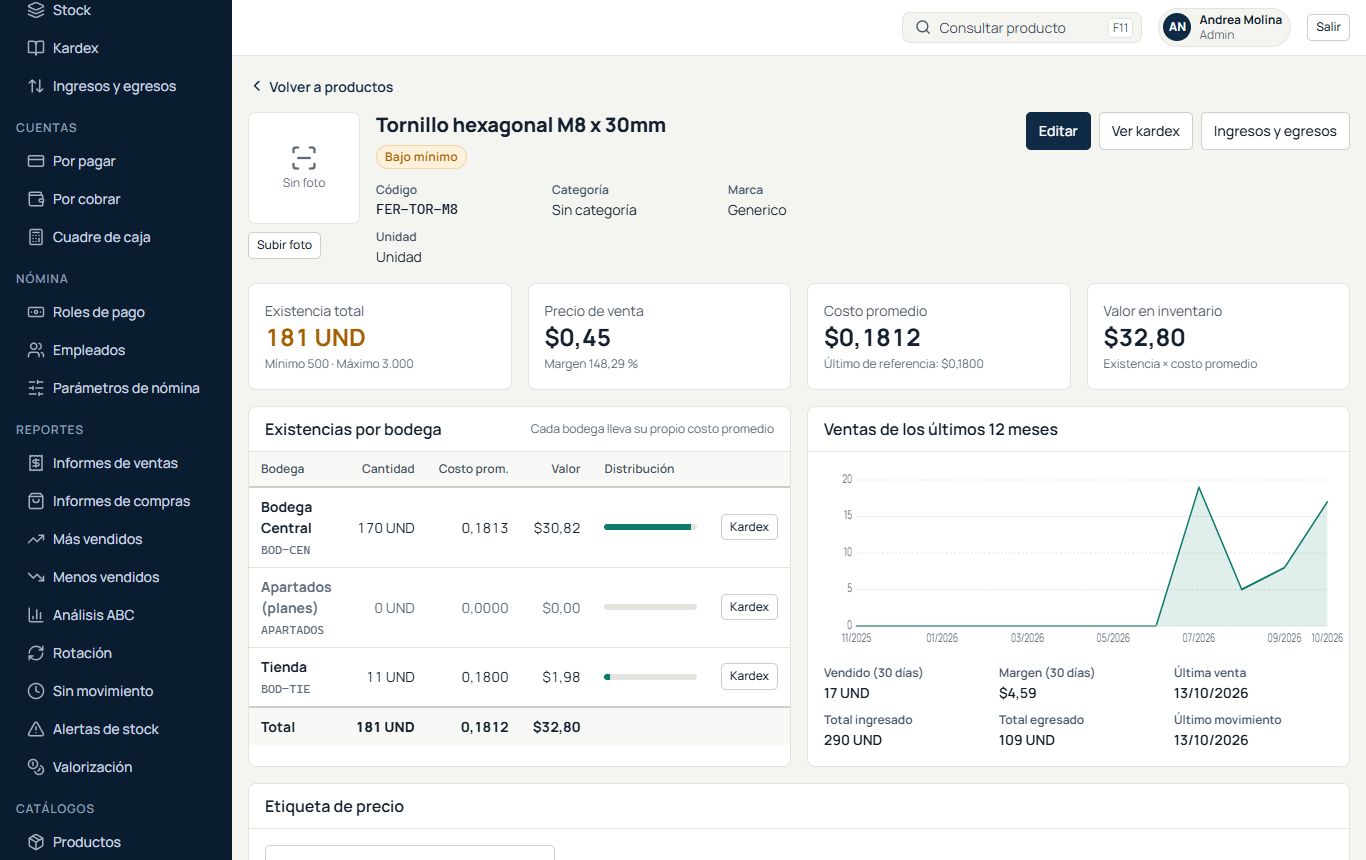This screenshot has width=1366, height=860.
Task: Click the Por cobrar wallet icon
Action: (x=36, y=199)
